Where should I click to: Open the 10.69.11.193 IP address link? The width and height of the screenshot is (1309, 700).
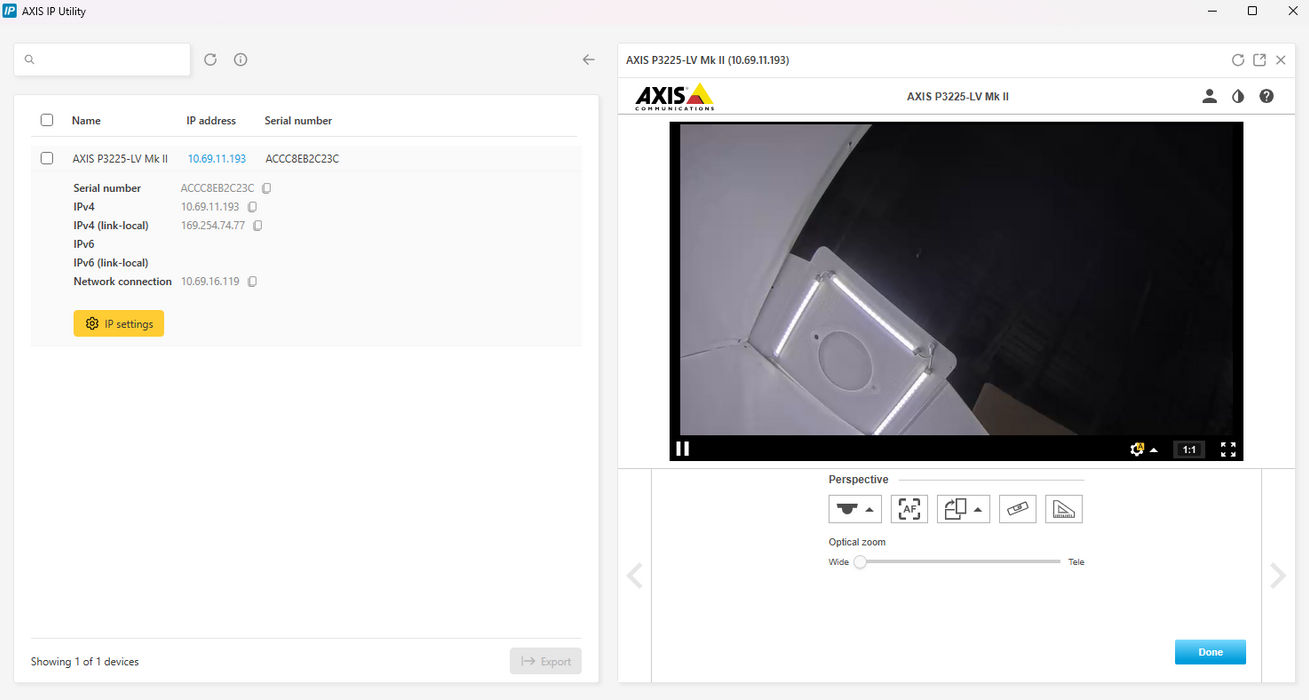pos(217,159)
